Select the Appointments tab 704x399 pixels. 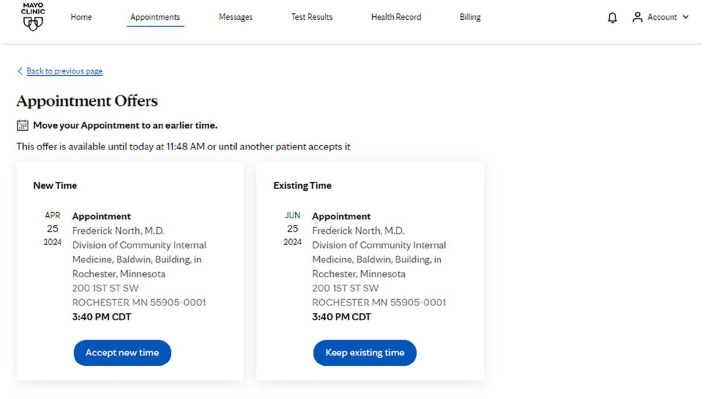click(155, 17)
